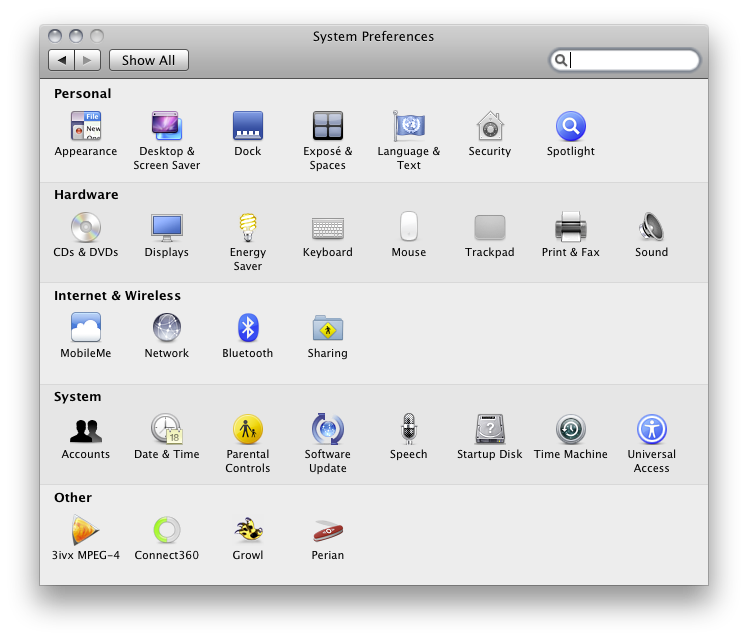Open the Bluetooth preferences
The height and width of the screenshot is (640, 748).
pos(247,328)
